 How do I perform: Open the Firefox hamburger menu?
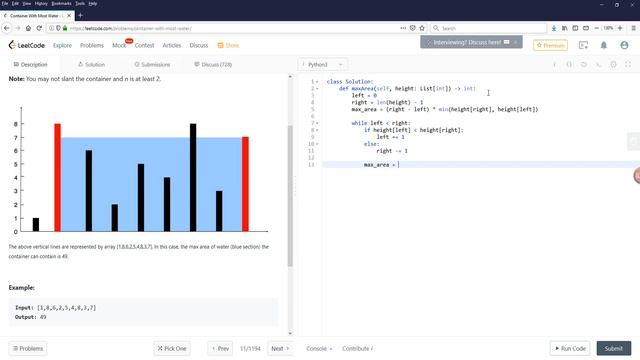pyautogui.click(x=633, y=28)
